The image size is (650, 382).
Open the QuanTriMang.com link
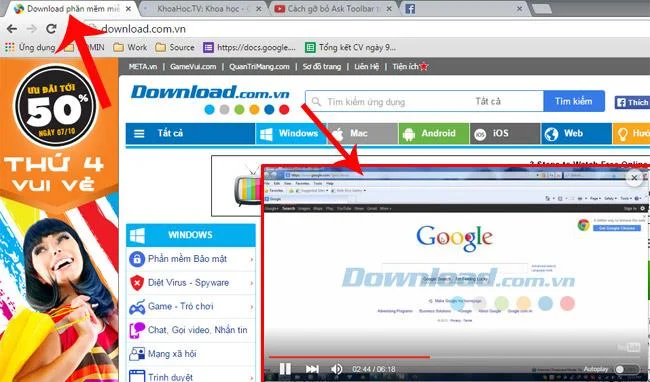pyautogui.click(x=259, y=66)
